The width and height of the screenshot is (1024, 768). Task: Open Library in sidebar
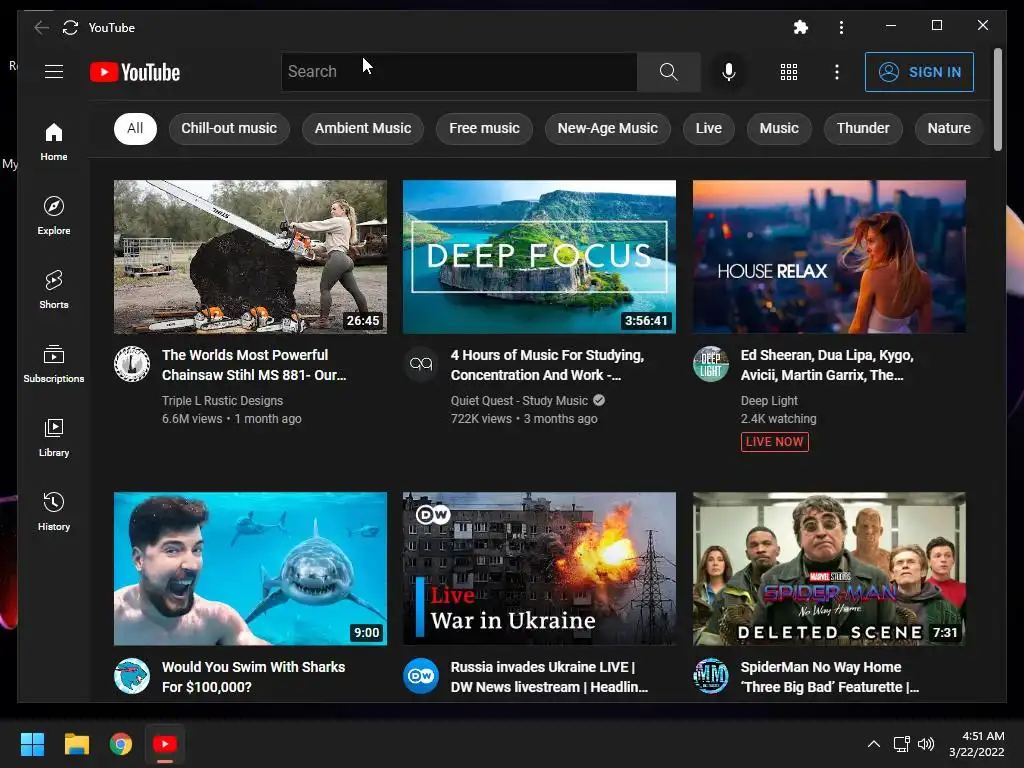[54, 438]
